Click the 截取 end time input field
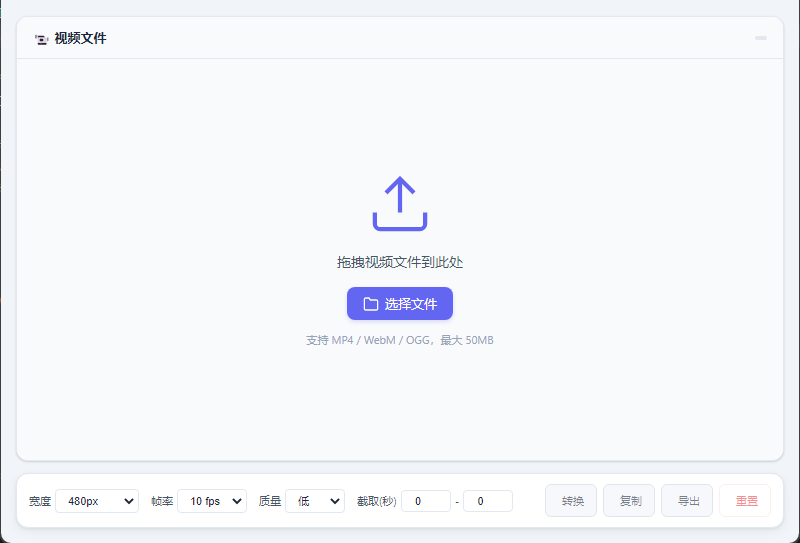Image resolution: width=800 pixels, height=543 pixels. (x=487, y=501)
